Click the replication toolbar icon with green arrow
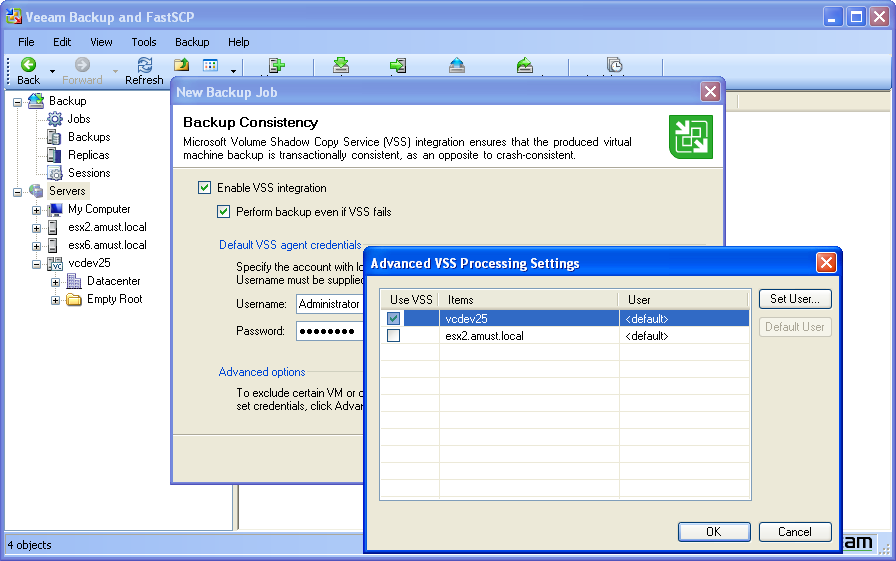The height and width of the screenshot is (561, 896). (x=398, y=66)
